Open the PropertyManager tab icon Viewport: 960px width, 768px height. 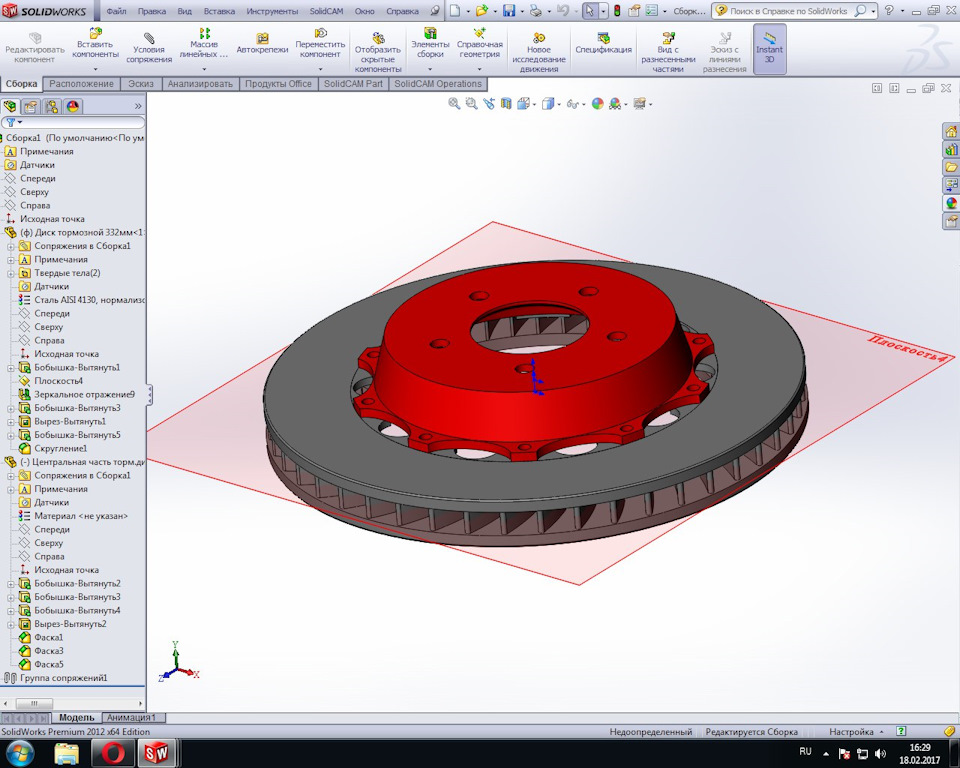tap(30, 106)
